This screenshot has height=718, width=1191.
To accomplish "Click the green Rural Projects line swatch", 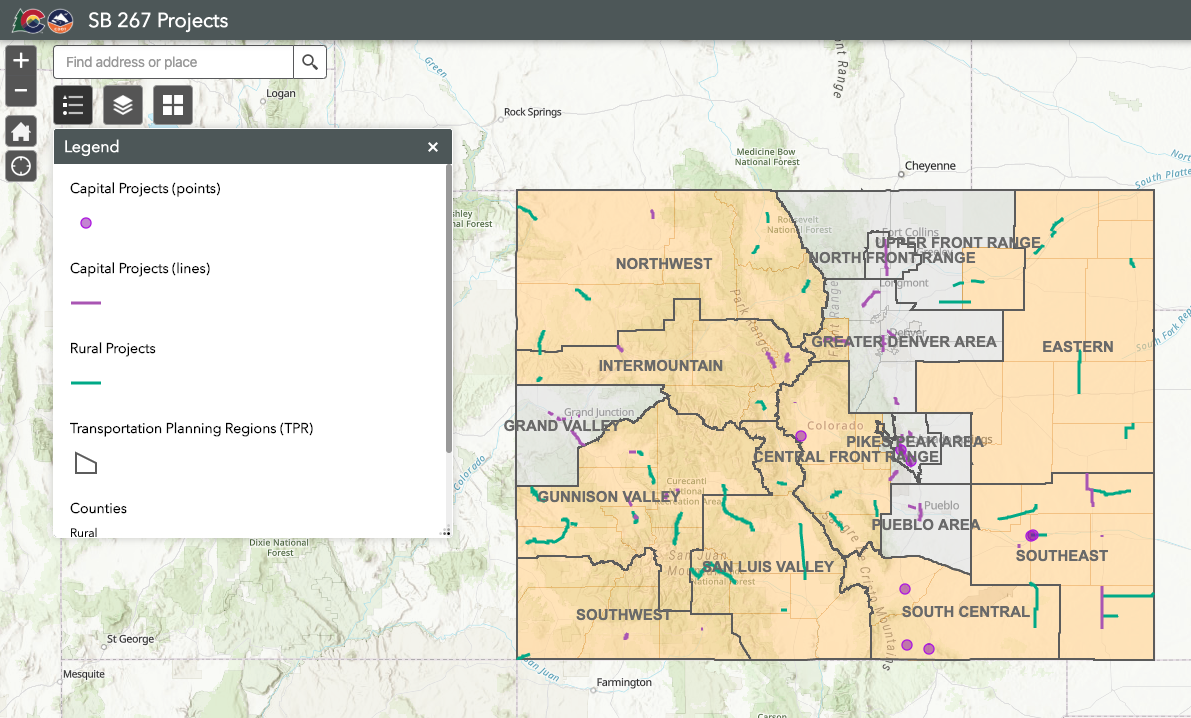I will pos(86,382).
